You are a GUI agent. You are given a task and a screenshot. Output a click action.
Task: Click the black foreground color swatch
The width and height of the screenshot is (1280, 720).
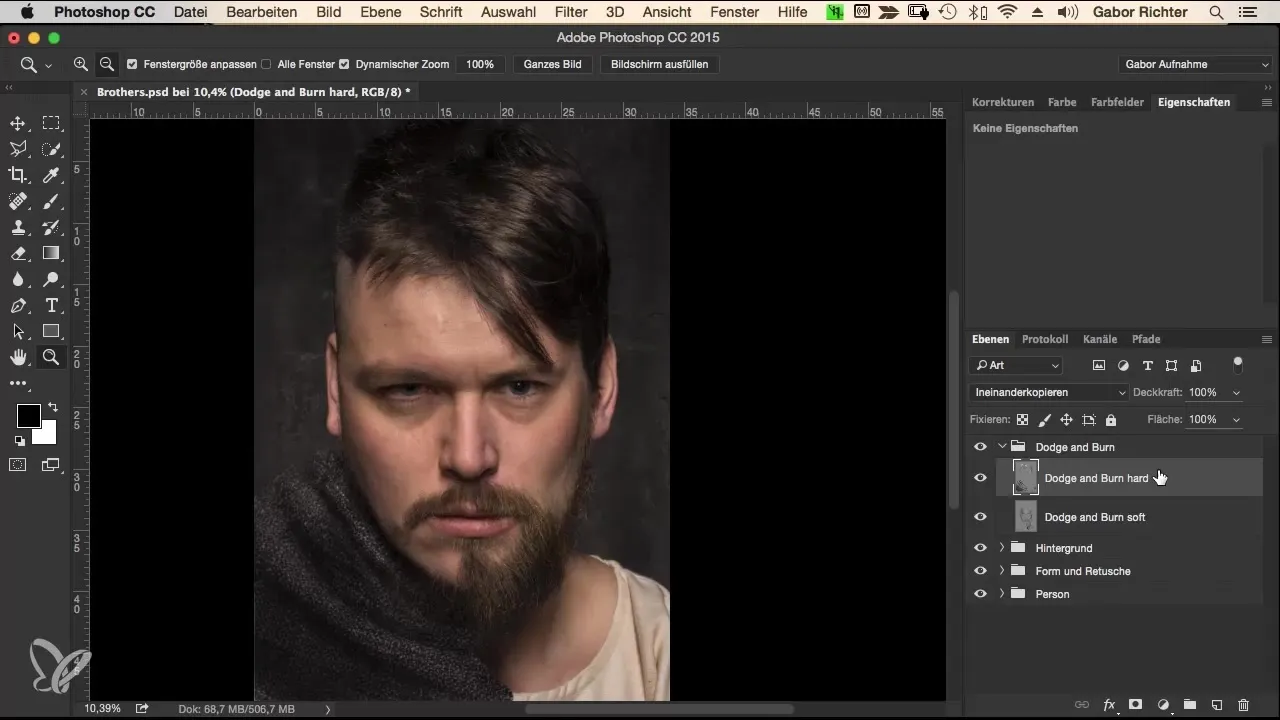click(x=28, y=416)
